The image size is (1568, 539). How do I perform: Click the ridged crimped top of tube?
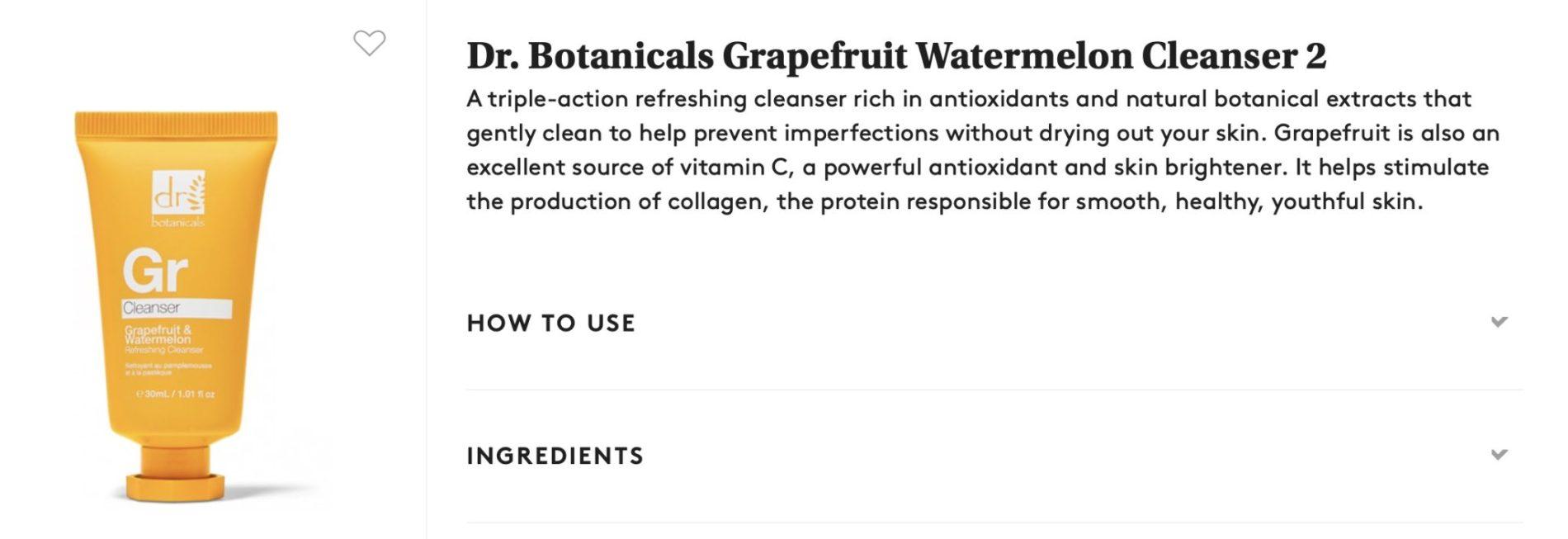click(176, 126)
